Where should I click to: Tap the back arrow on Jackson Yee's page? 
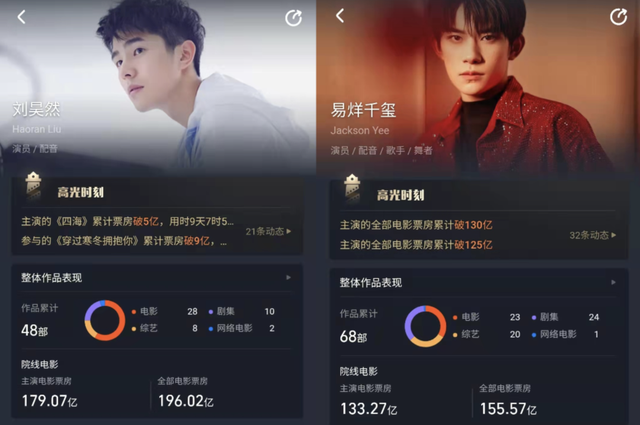(340, 16)
